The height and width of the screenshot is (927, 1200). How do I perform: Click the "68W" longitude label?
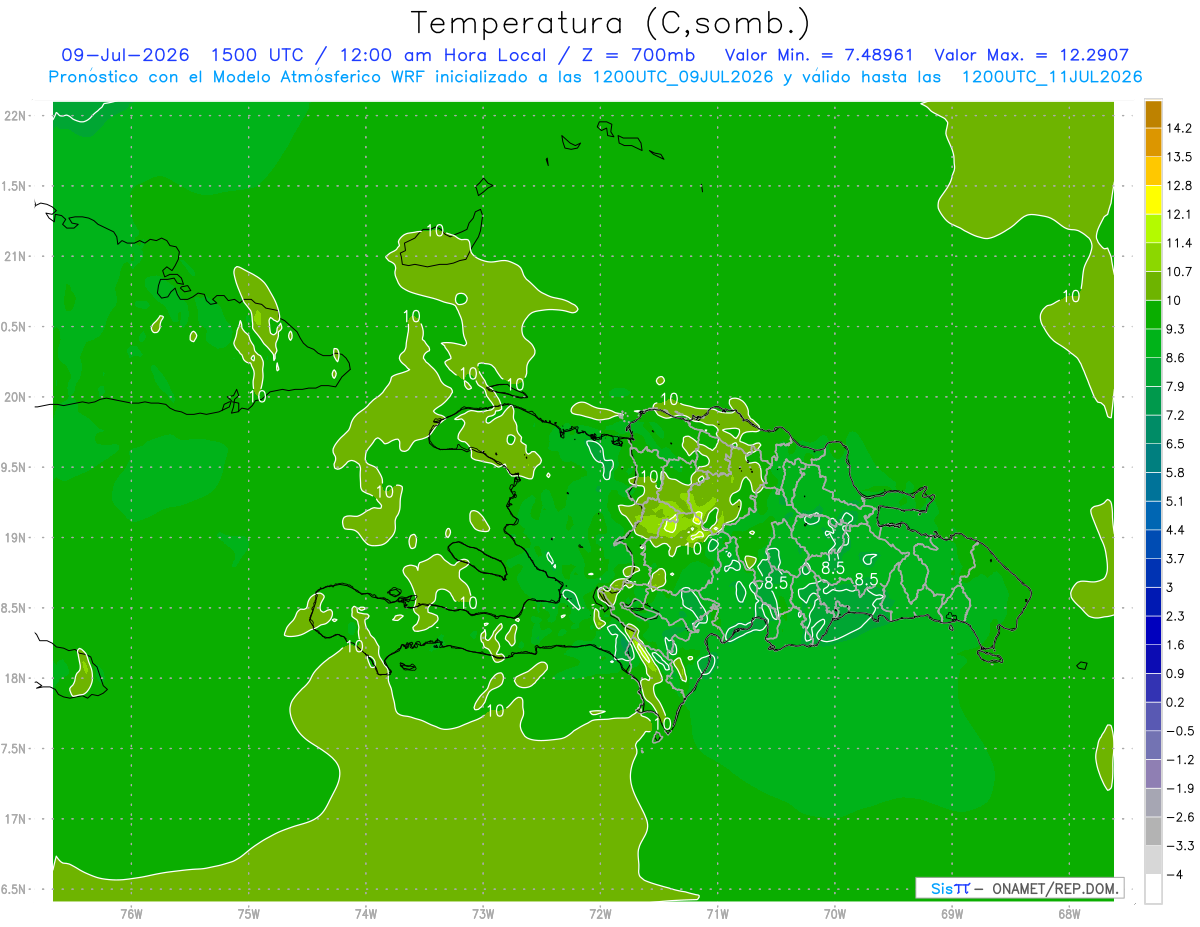point(1069,914)
